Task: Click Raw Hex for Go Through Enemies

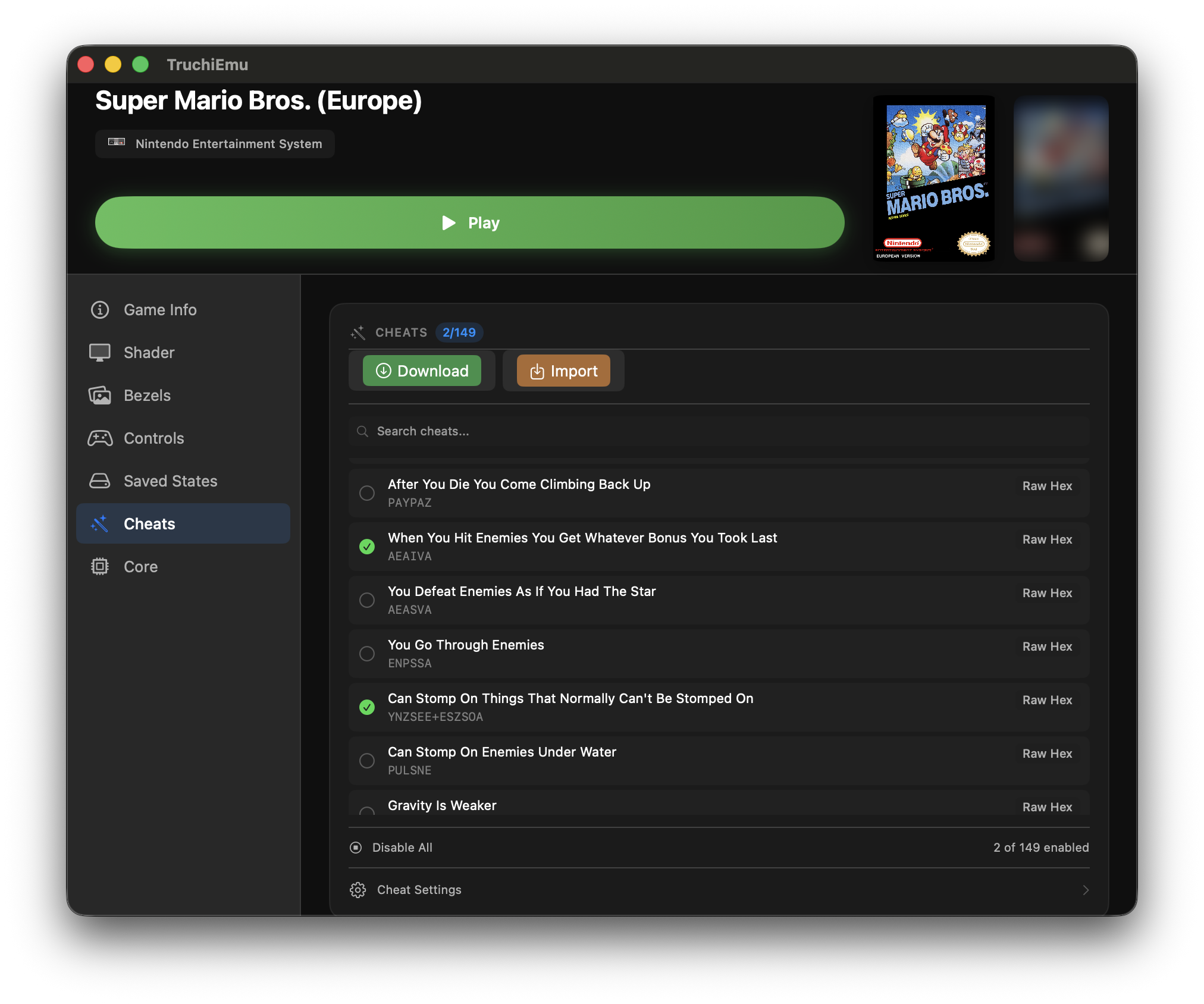Action: tap(1047, 647)
